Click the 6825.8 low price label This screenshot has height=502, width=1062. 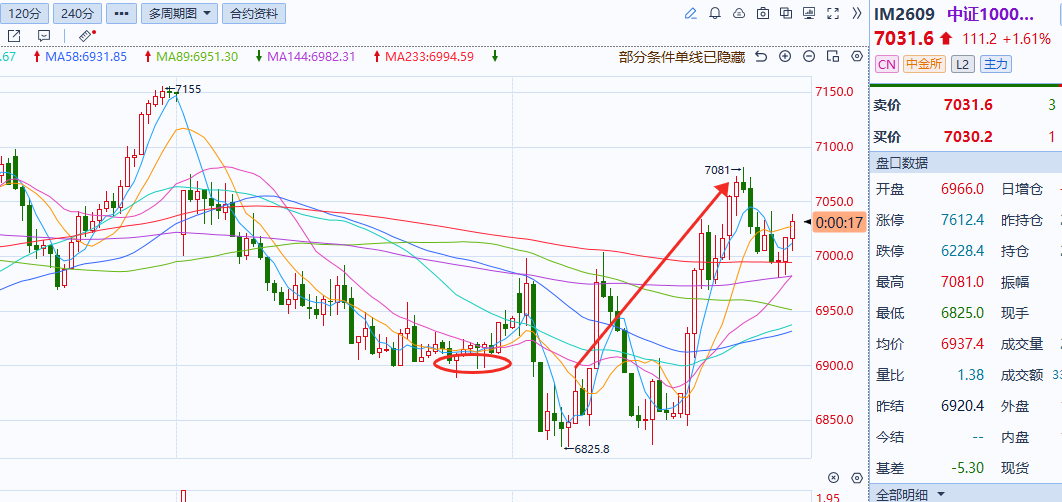click(592, 448)
